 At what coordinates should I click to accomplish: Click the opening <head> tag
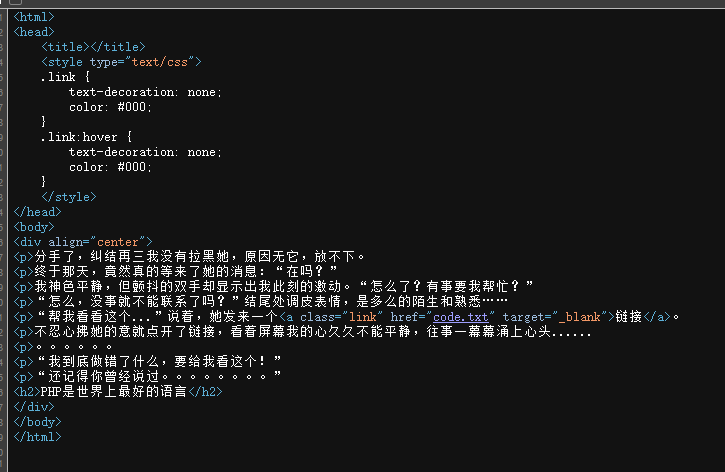point(34,32)
